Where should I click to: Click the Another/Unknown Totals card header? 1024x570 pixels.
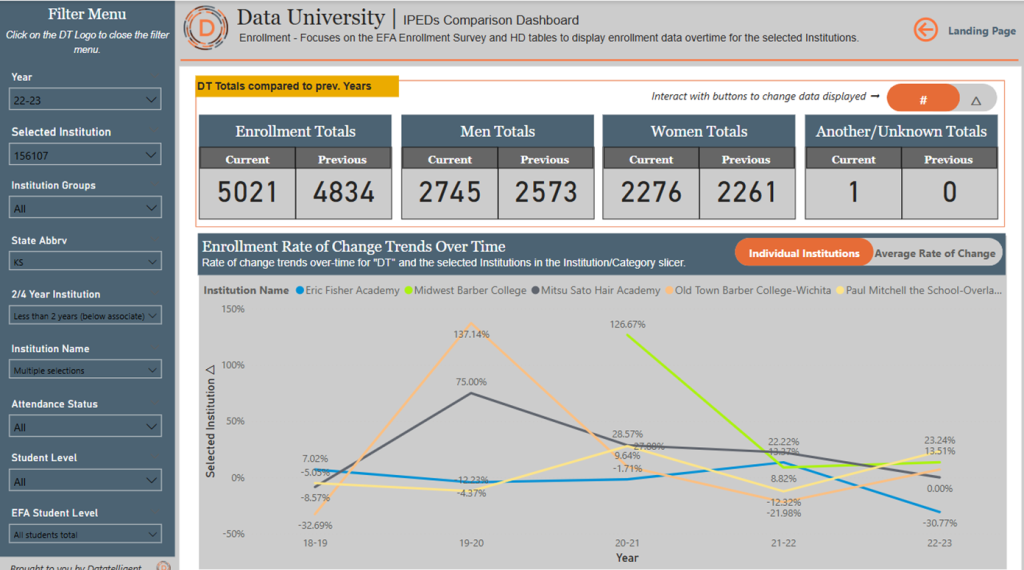click(x=901, y=131)
